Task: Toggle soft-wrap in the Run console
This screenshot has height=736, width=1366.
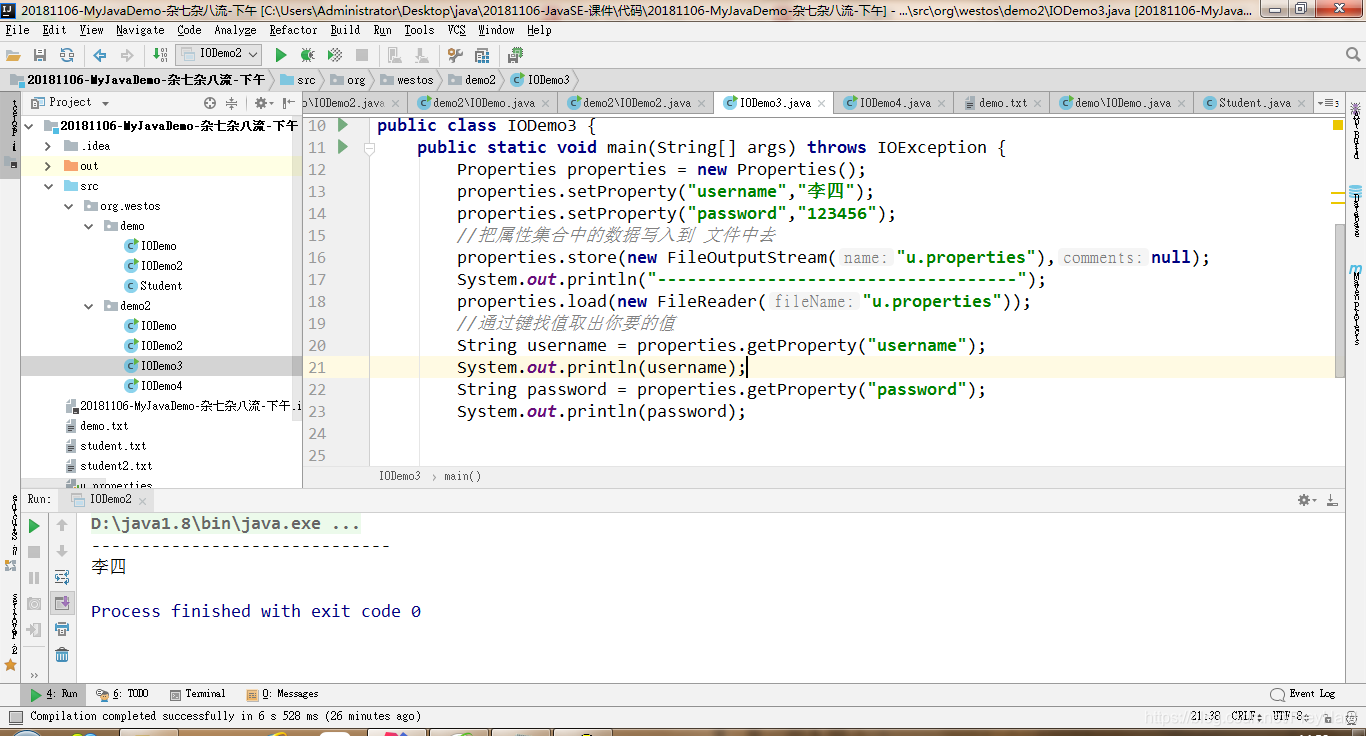Action: (62, 577)
